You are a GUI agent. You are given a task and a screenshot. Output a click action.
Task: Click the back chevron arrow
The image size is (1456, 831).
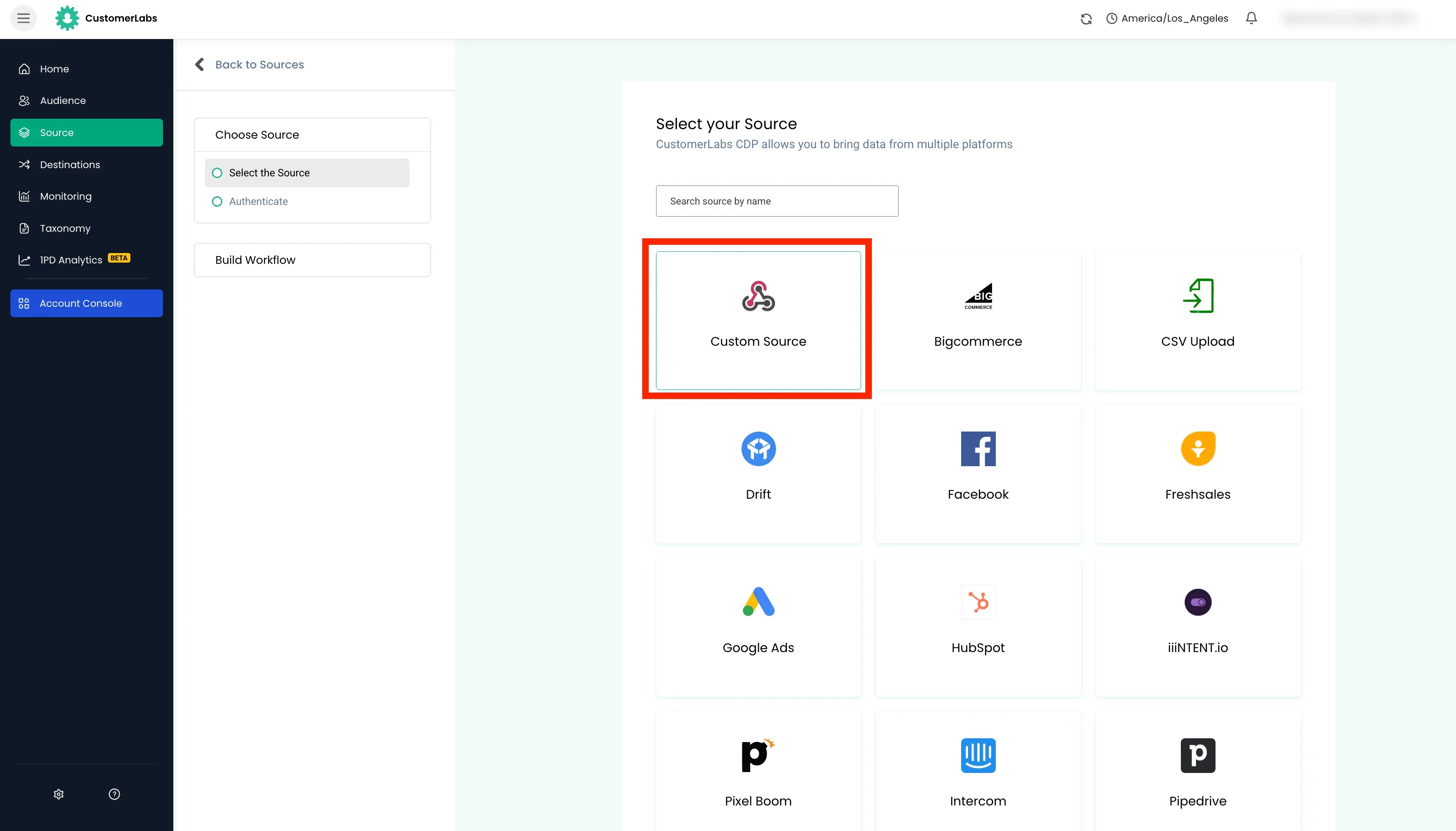point(199,65)
